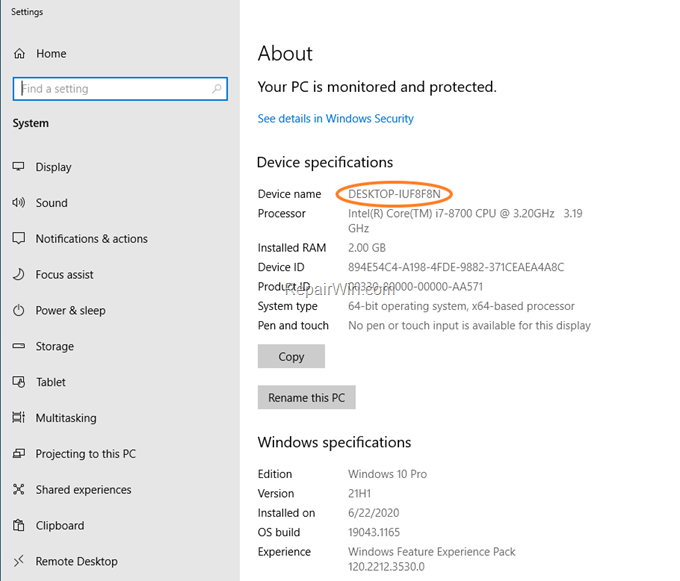The height and width of the screenshot is (581, 680).
Task: Click the Remote Desktop icon
Action: (x=19, y=561)
